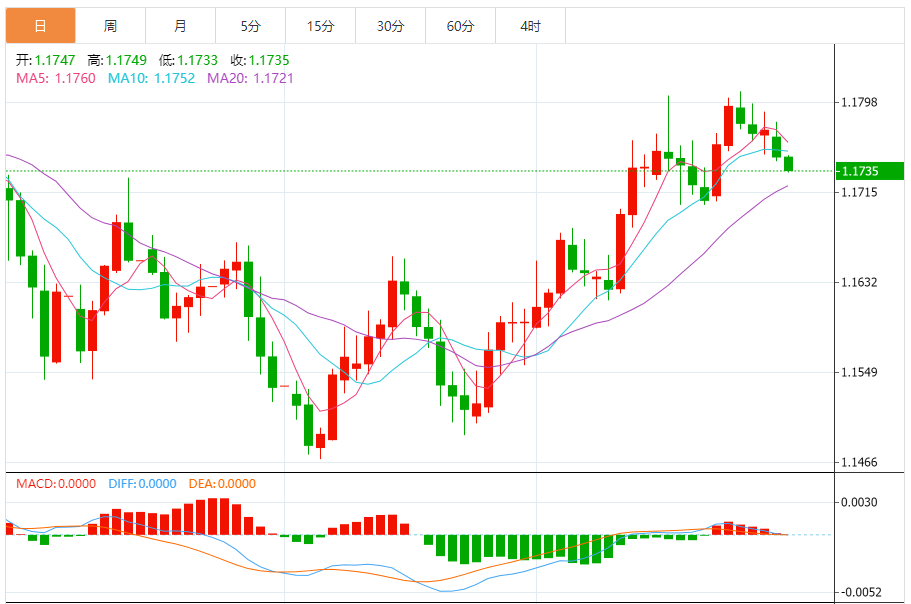Click the MACD: 0.0000 legend label
Viewport: 911px width, 604px height.
tap(56, 484)
